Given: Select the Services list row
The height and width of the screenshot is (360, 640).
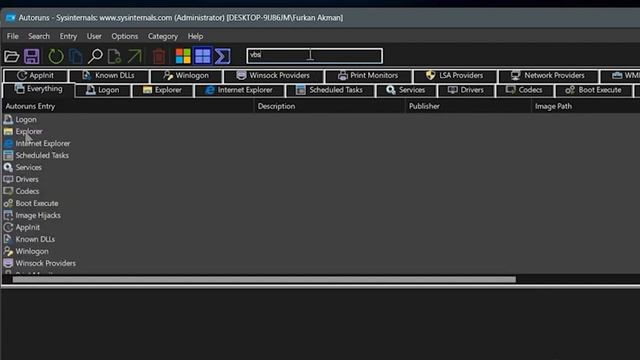Looking at the screenshot, I should [28, 167].
